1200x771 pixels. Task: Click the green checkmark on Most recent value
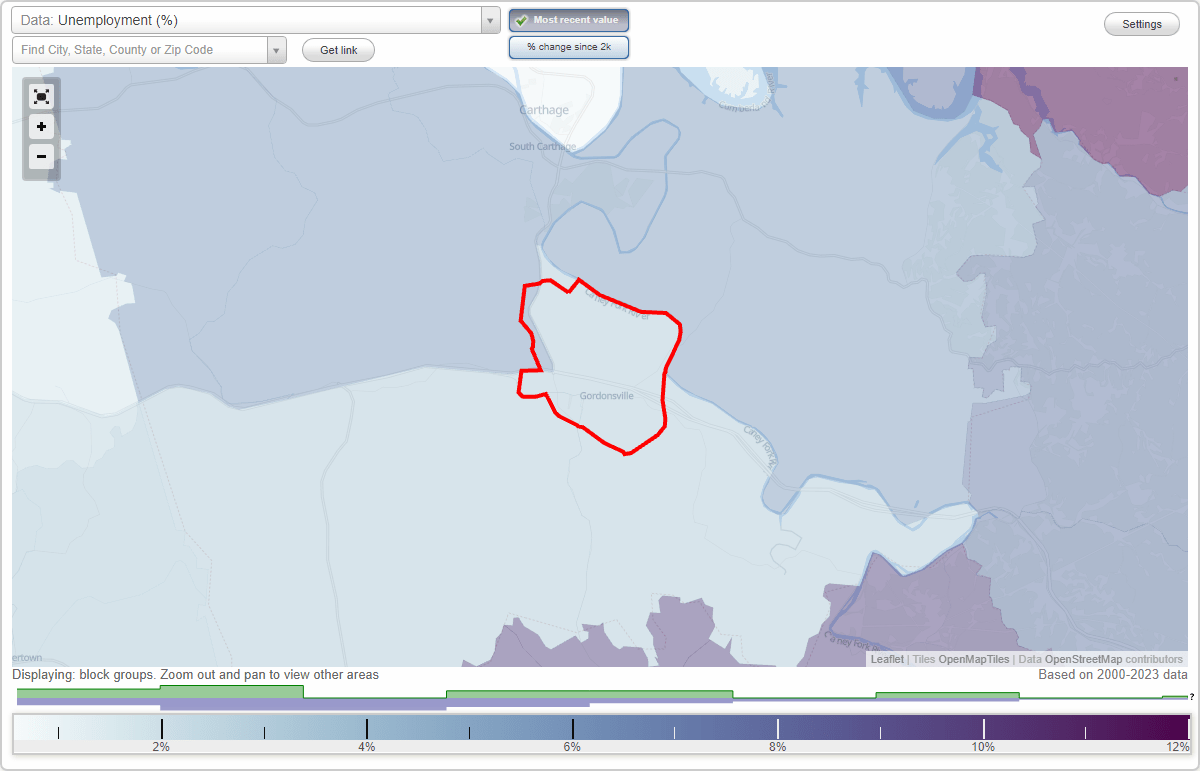522,20
